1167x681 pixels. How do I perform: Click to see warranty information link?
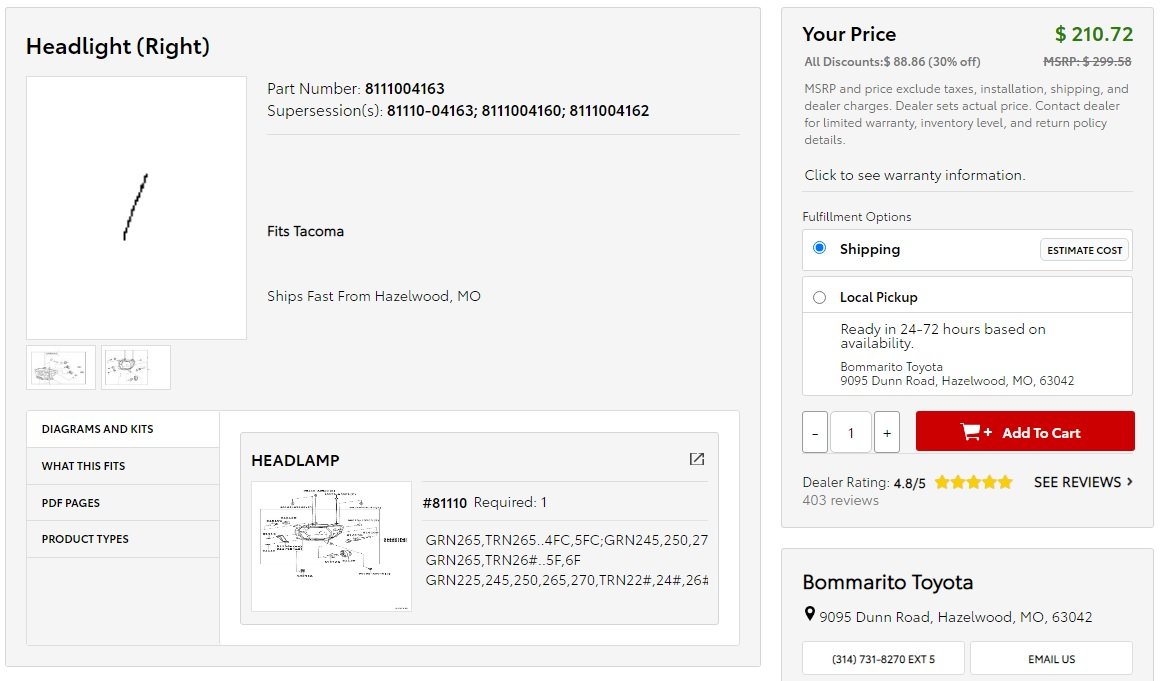tap(914, 175)
